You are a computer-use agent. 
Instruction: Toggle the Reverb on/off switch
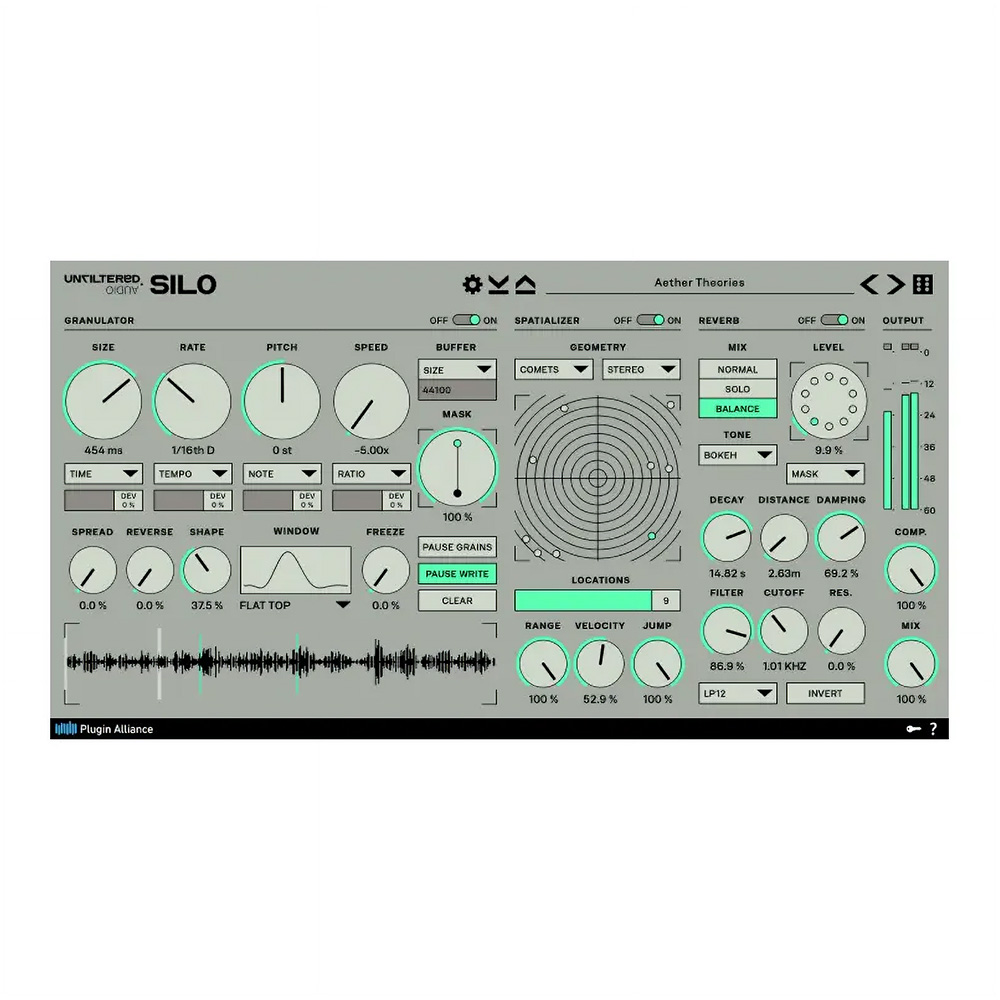click(x=834, y=320)
